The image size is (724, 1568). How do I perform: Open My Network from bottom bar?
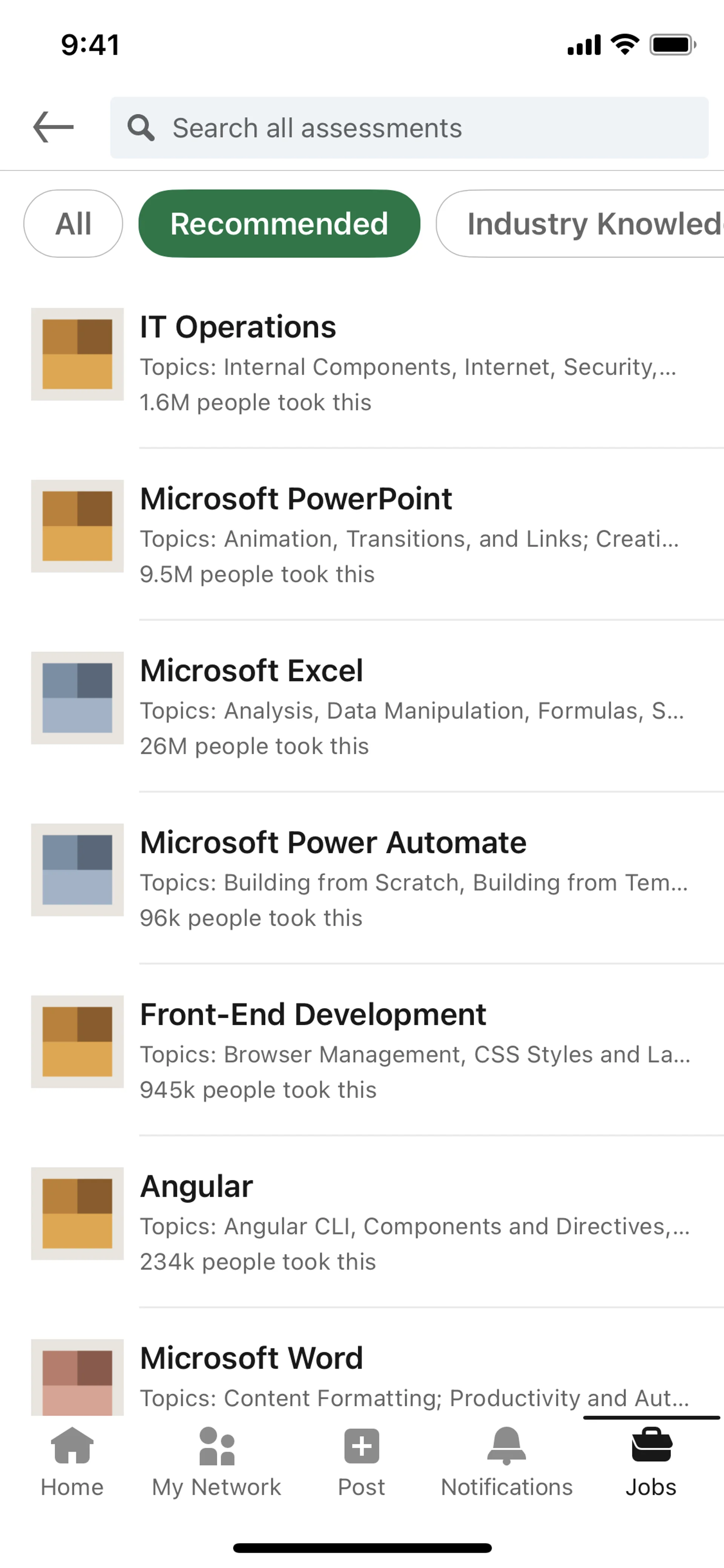click(x=216, y=1446)
